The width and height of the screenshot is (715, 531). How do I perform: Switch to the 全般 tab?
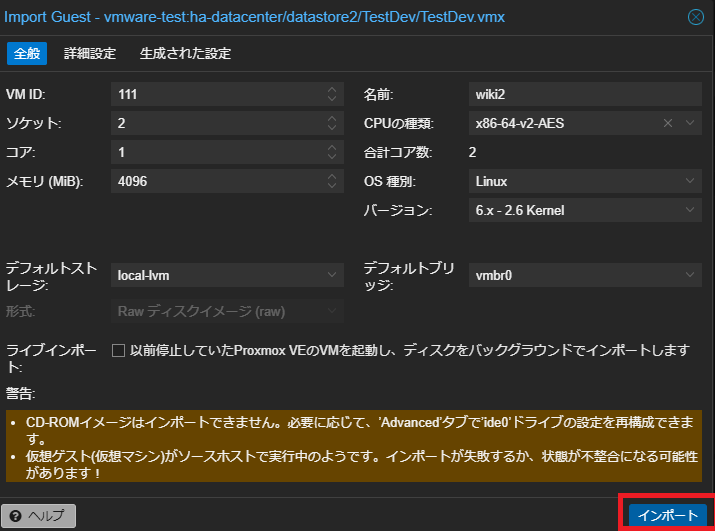[x=27, y=53]
